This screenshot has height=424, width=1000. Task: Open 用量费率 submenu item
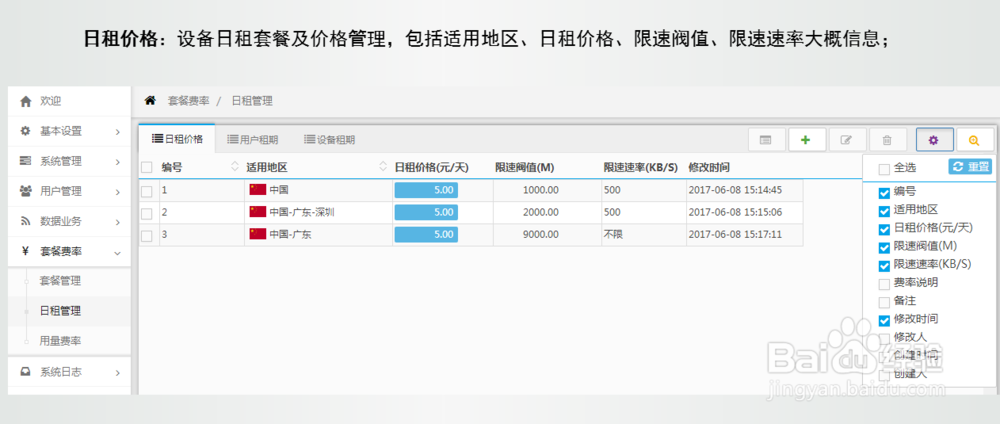(x=61, y=341)
